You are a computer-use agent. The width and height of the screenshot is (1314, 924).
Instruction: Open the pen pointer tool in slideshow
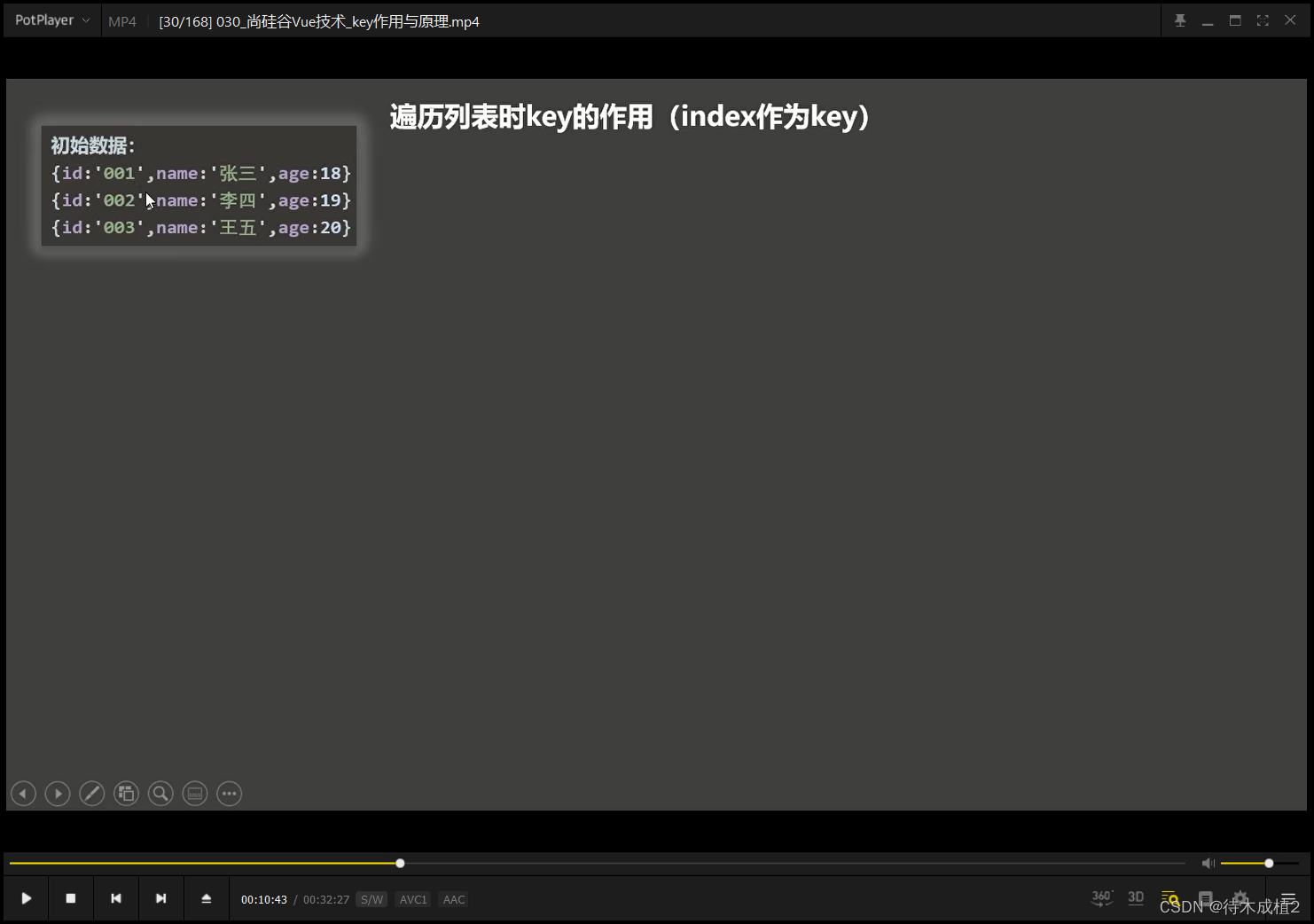coord(92,794)
